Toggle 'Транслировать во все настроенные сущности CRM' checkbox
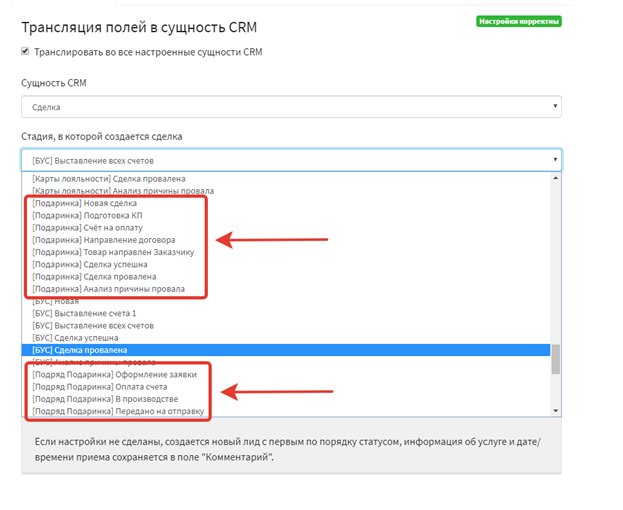 [25, 52]
